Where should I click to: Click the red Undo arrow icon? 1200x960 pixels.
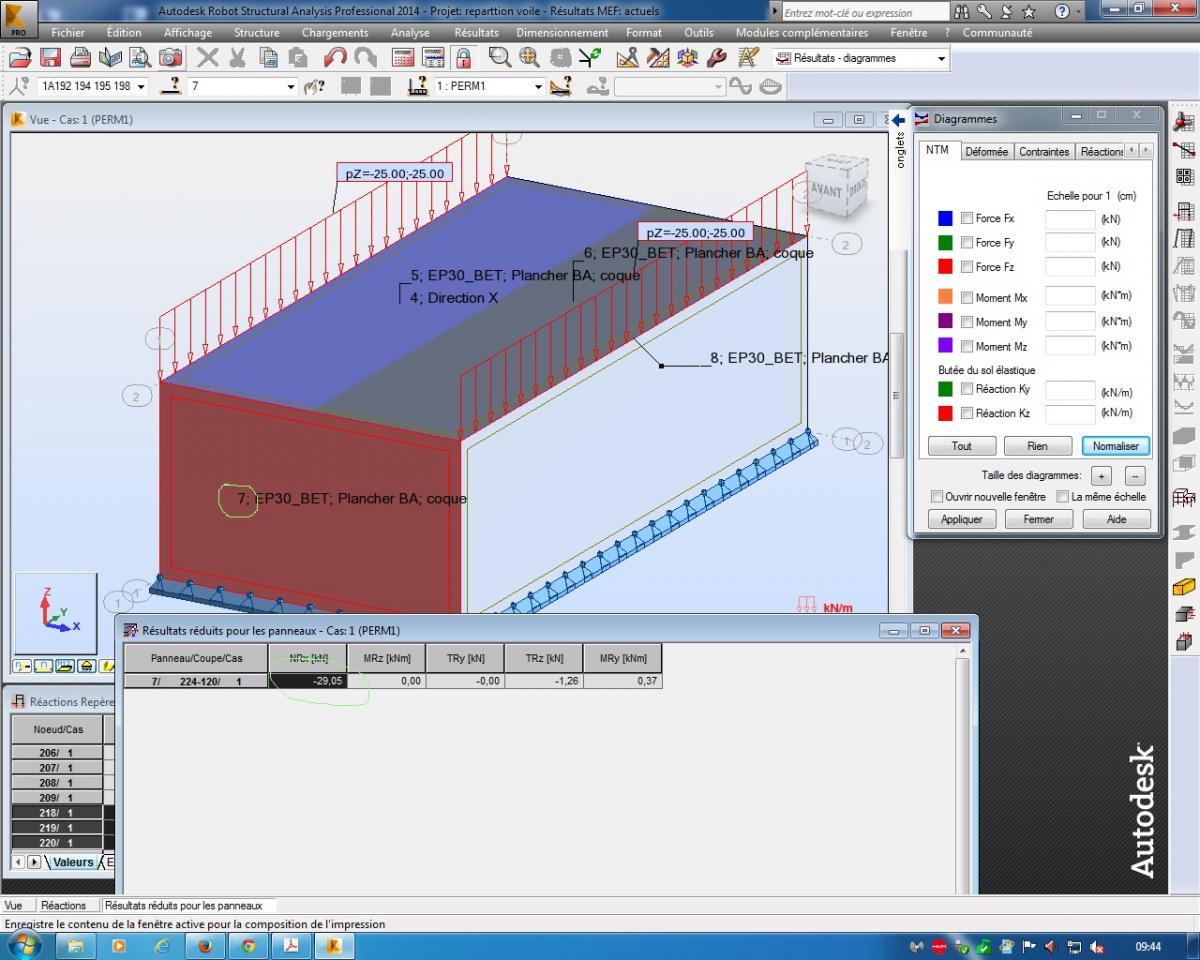[336, 58]
